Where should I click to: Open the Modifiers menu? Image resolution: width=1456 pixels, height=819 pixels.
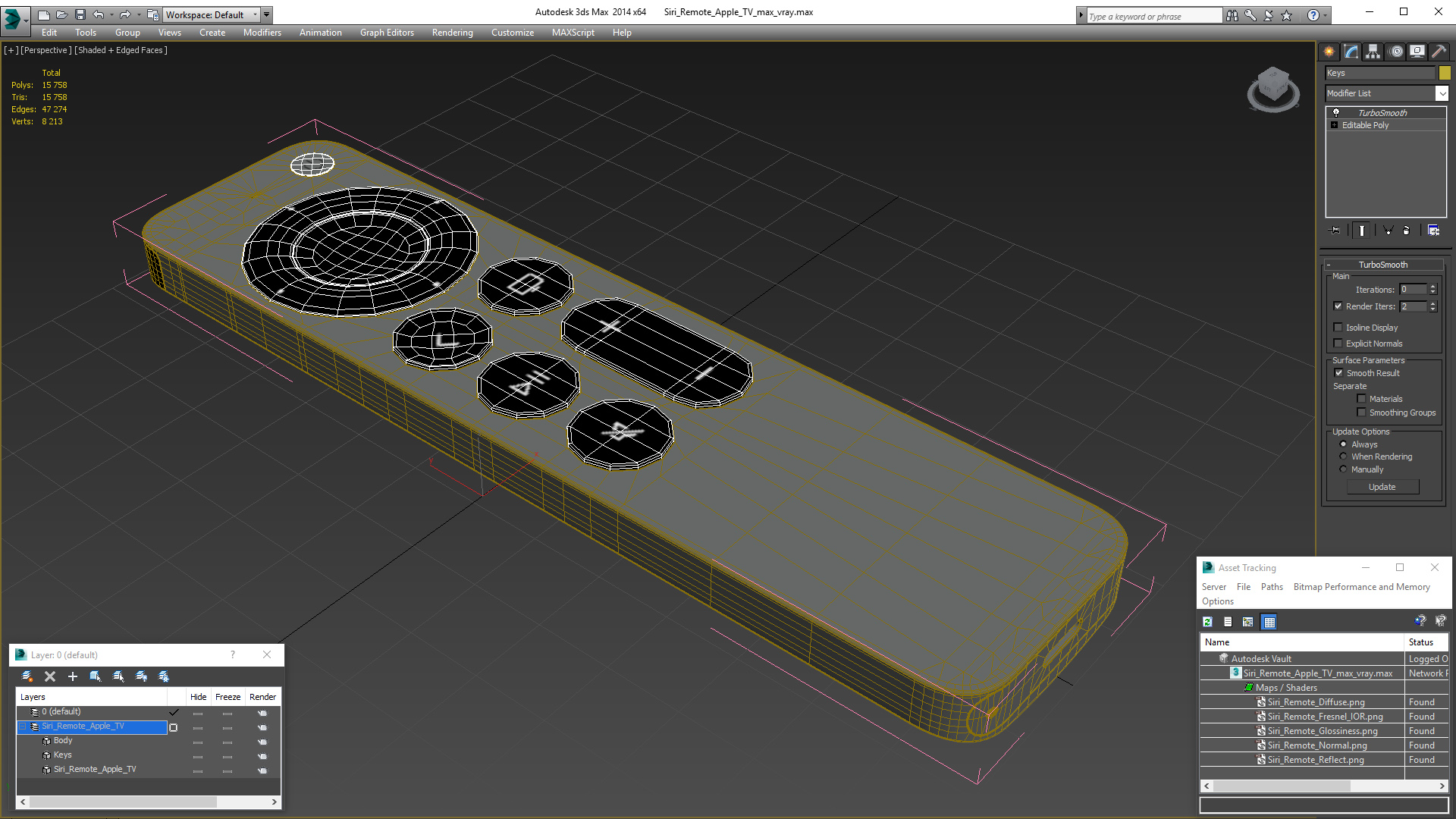point(262,33)
